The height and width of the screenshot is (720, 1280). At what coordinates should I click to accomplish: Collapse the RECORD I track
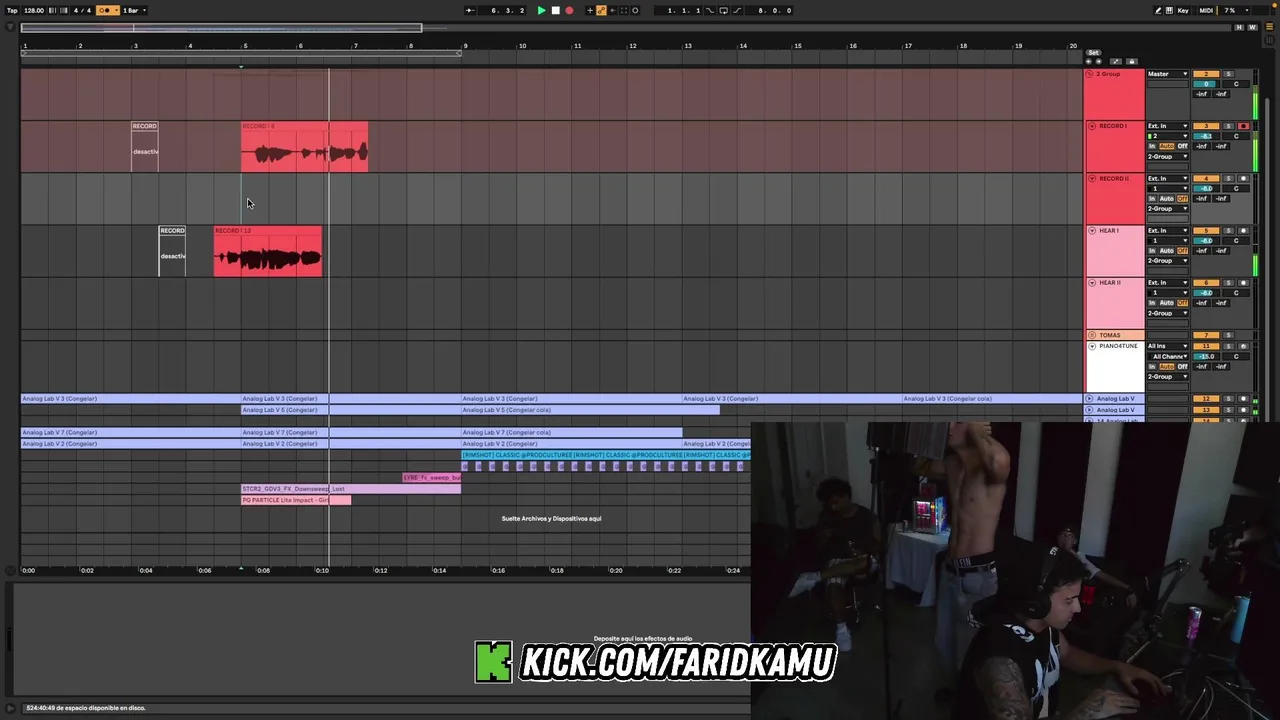(x=1092, y=126)
